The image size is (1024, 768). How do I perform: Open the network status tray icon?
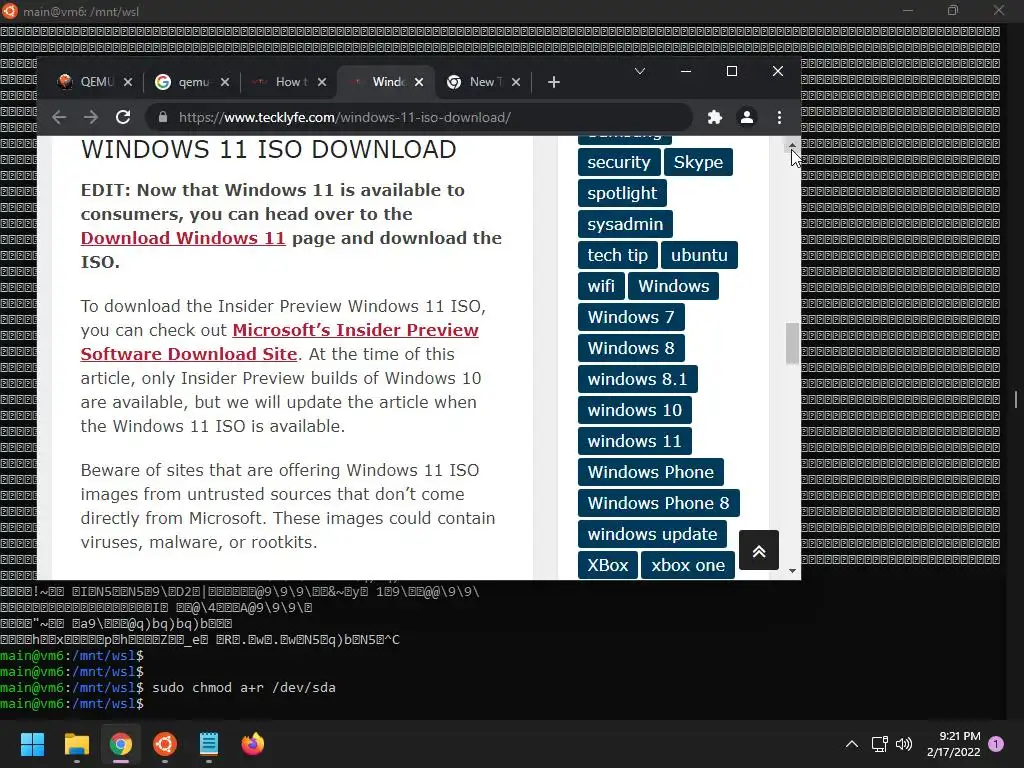coord(879,744)
